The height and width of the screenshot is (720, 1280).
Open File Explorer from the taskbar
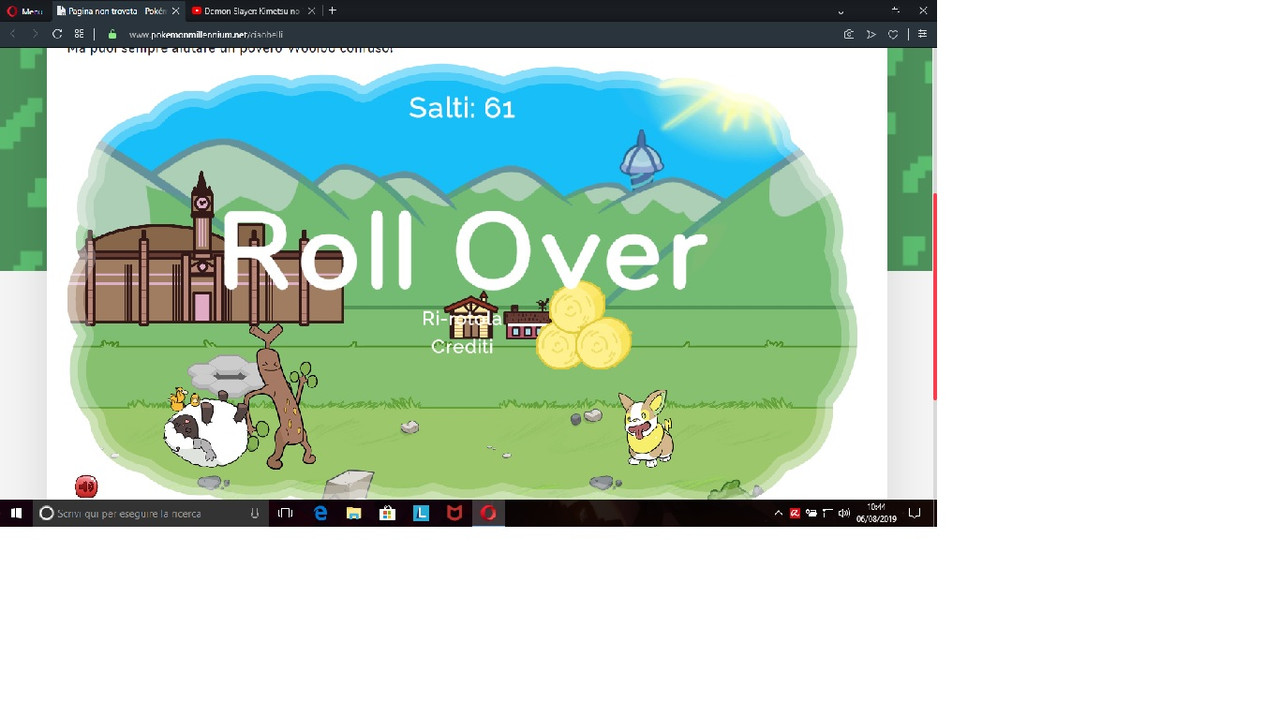tap(354, 513)
